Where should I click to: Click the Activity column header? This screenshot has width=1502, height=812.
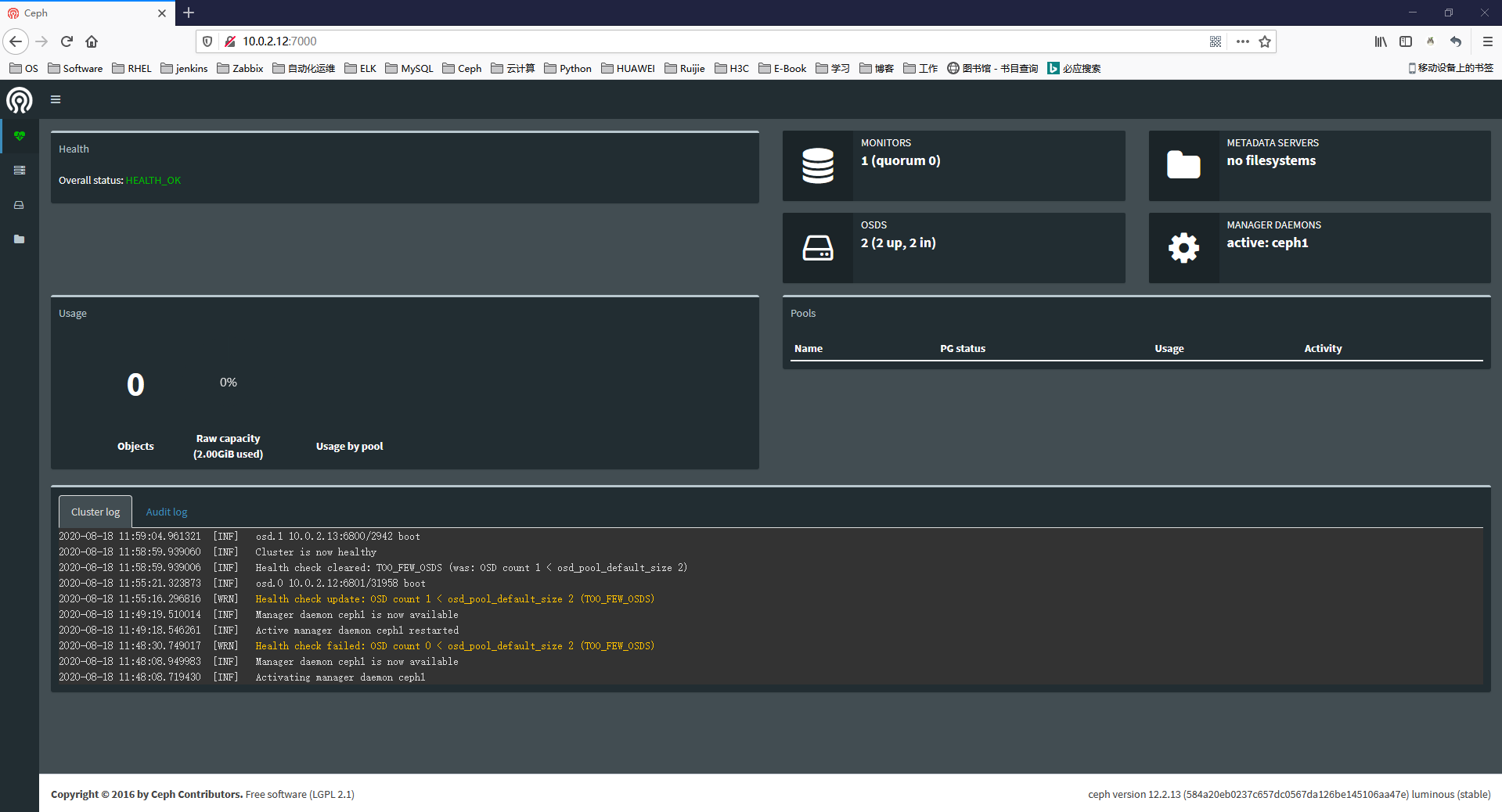(1323, 349)
